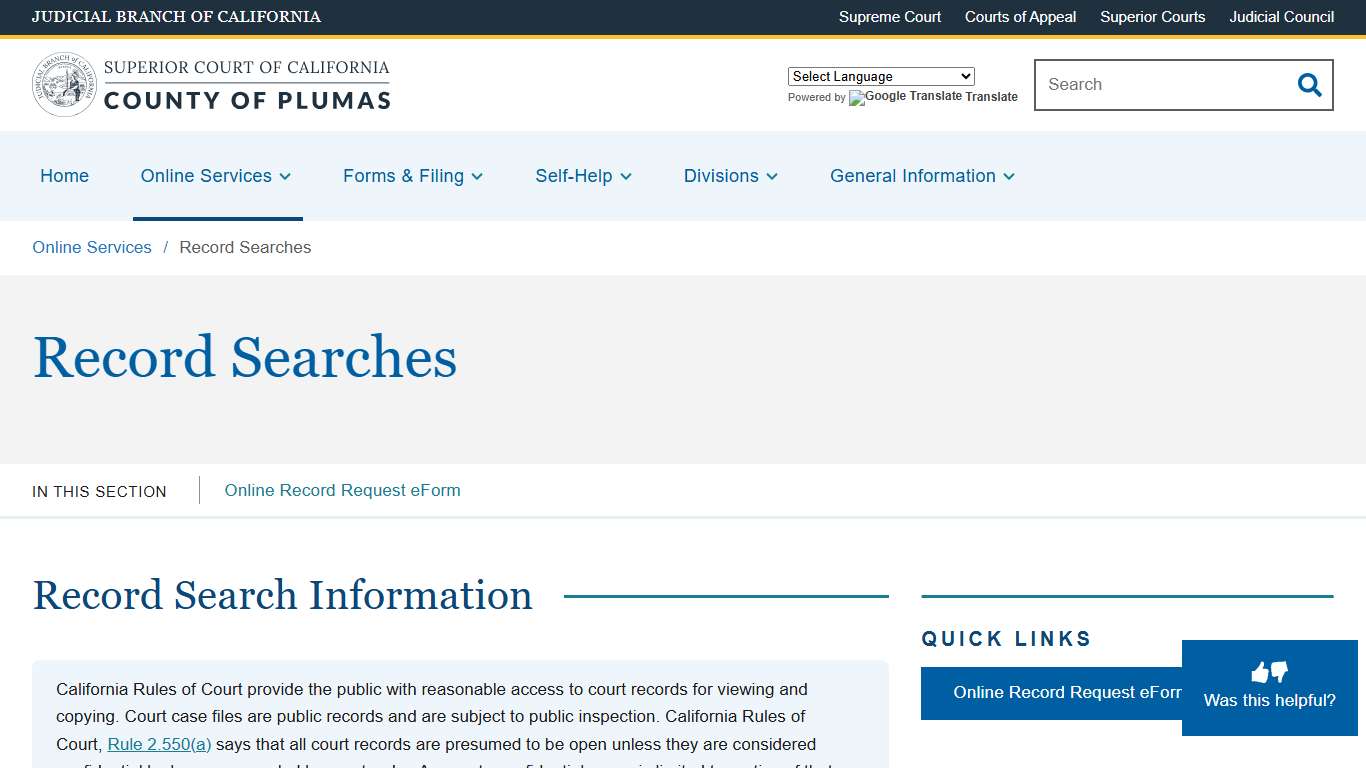Open the Judicial Council link
The height and width of the screenshot is (768, 1366).
pos(1281,17)
